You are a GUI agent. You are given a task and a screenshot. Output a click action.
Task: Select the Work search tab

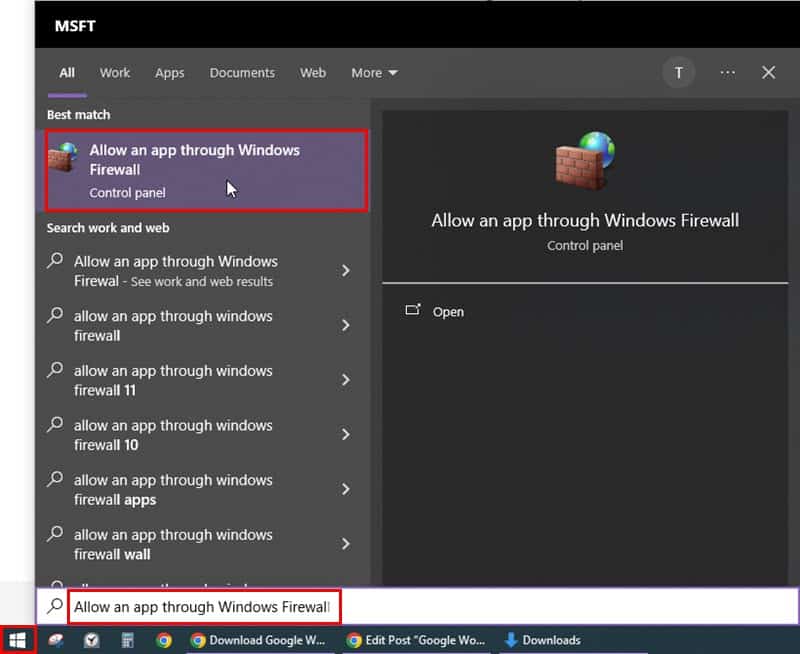click(115, 73)
